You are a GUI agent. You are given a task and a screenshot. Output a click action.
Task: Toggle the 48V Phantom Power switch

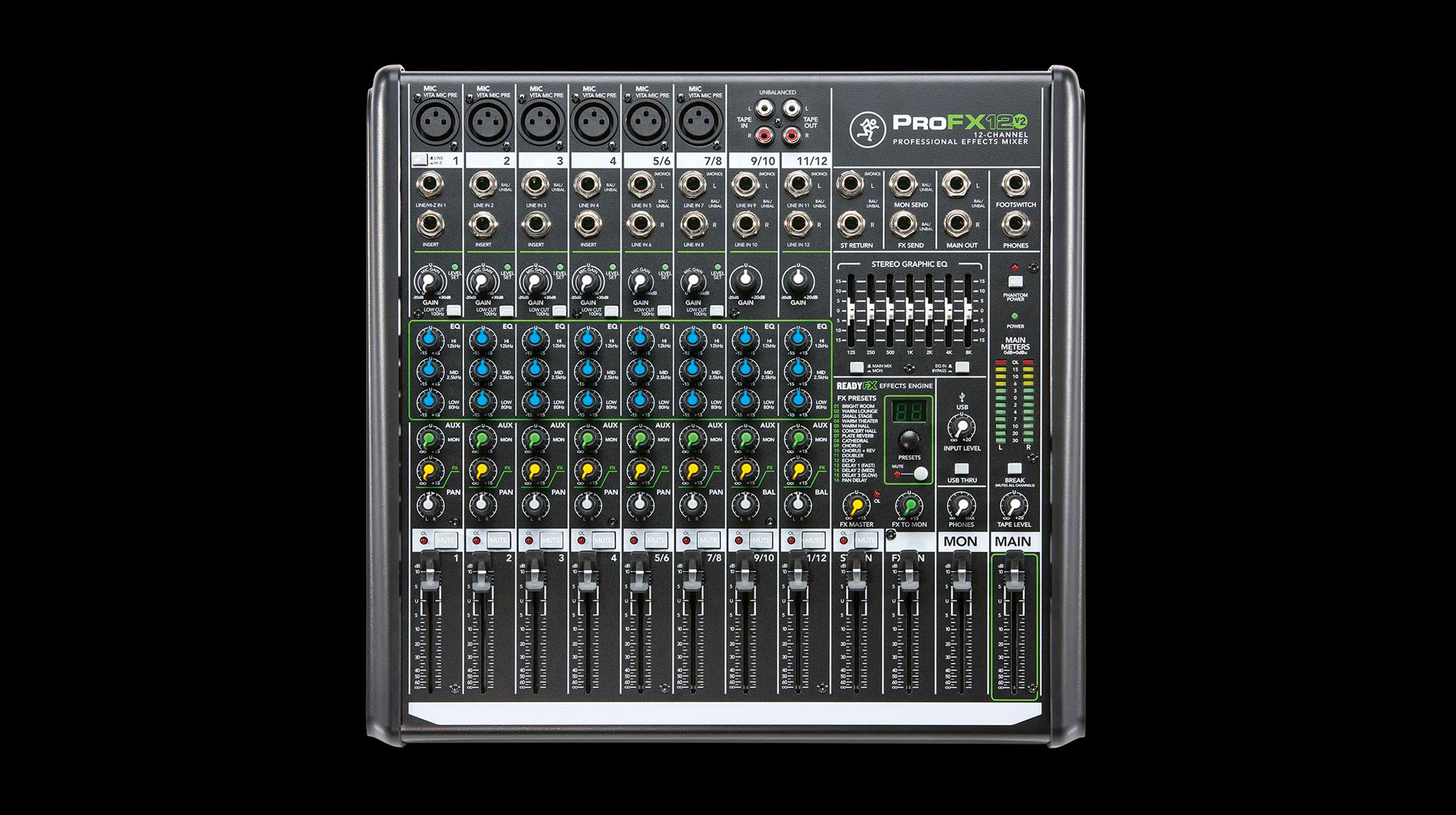(x=1015, y=281)
